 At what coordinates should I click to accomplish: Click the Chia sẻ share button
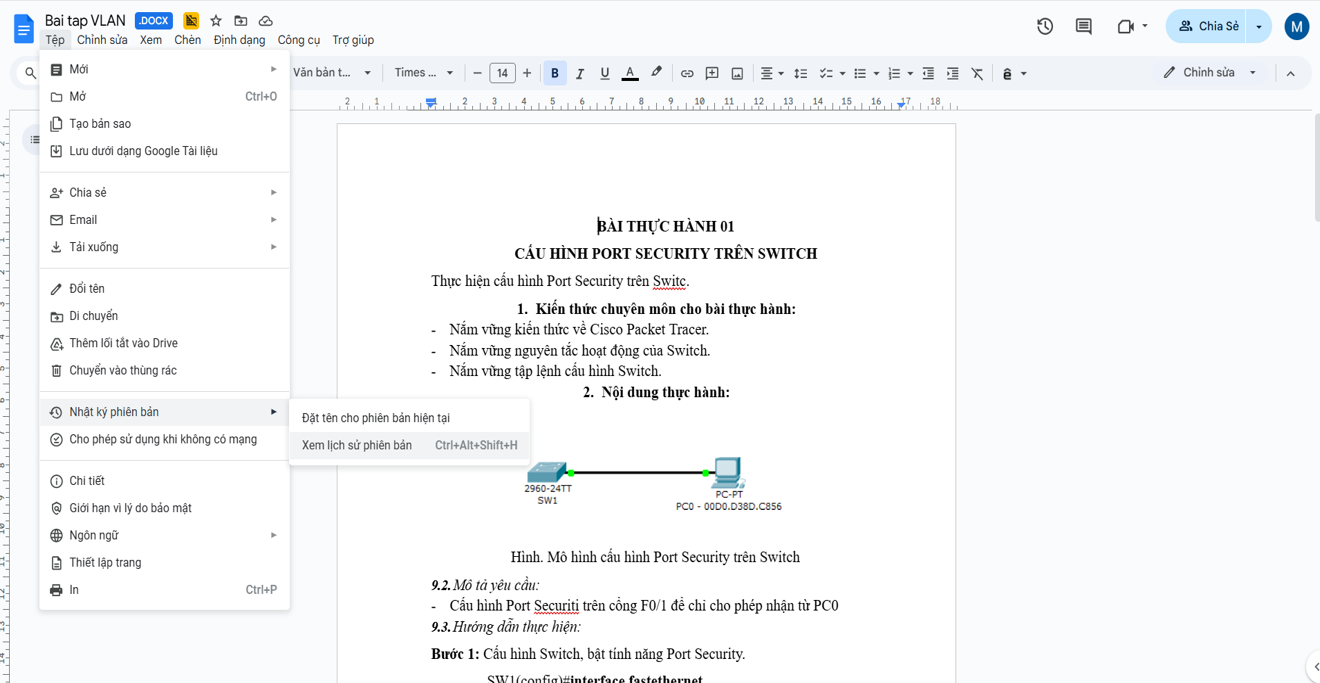1208,27
